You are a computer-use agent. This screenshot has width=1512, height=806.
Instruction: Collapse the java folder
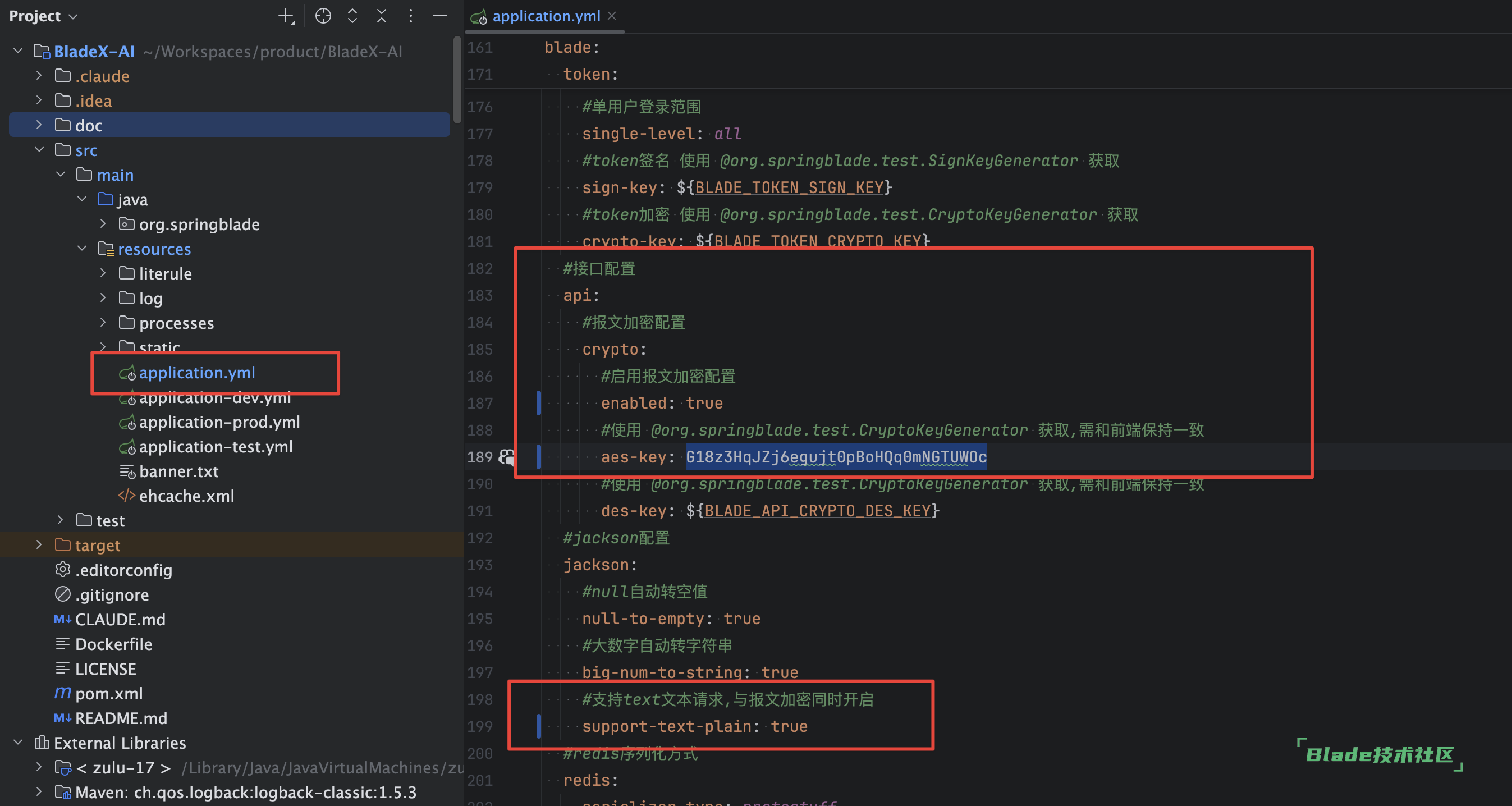(82, 200)
